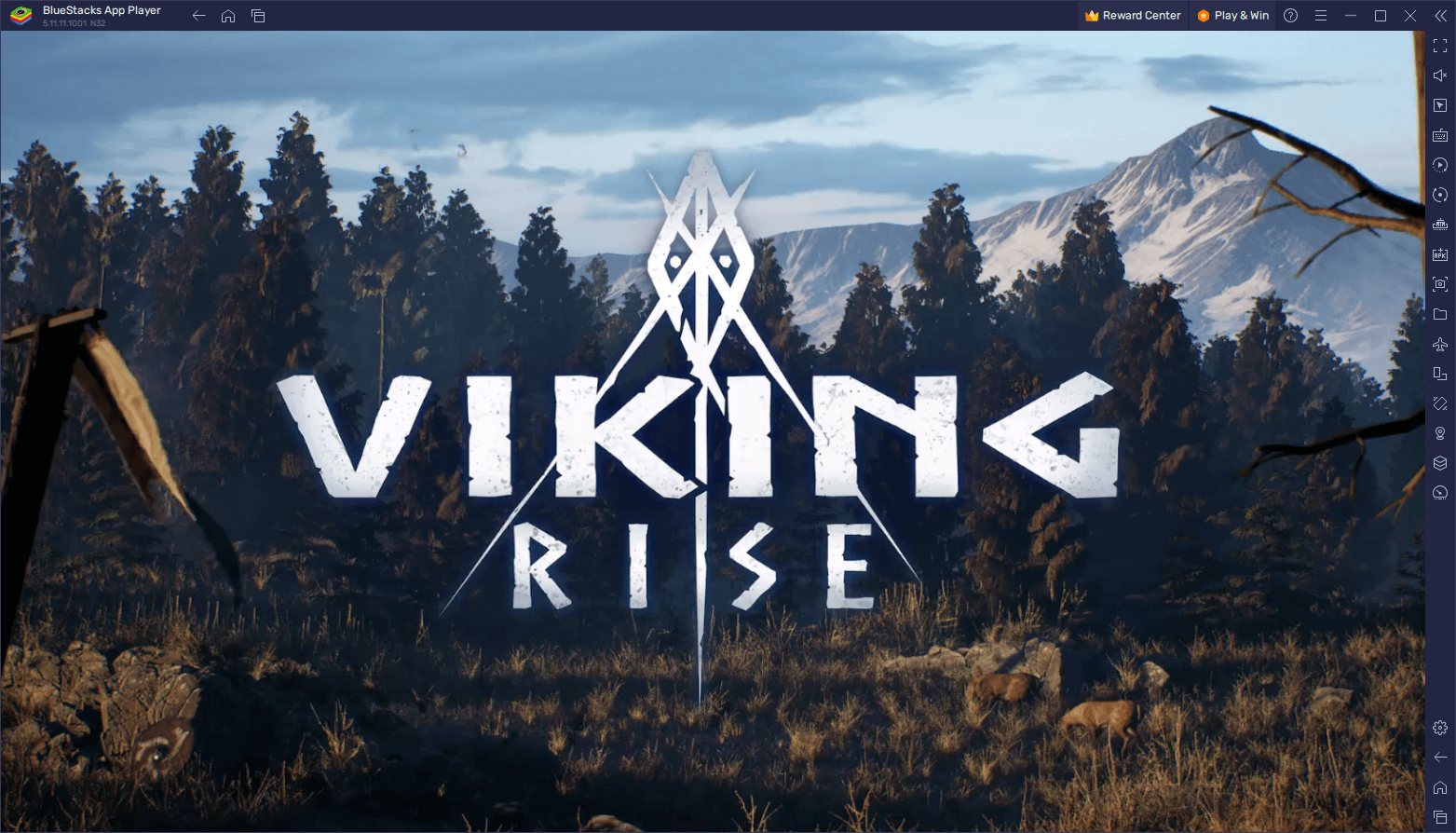
Task: Open the media folder icon
Action: coord(1440,314)
